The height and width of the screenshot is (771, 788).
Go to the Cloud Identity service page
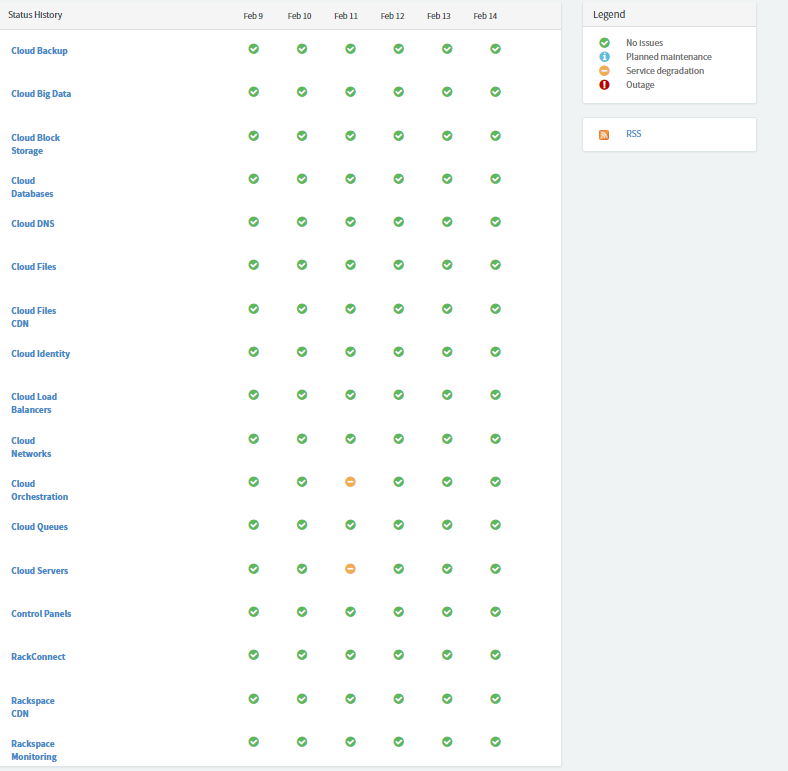[x=41, y=354]
